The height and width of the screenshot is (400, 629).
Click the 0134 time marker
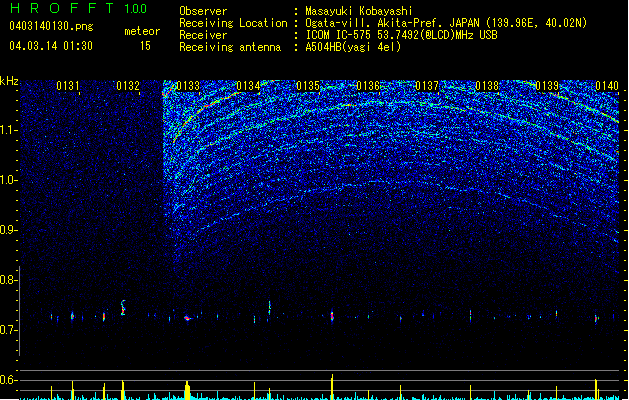[x=248, y=86]
